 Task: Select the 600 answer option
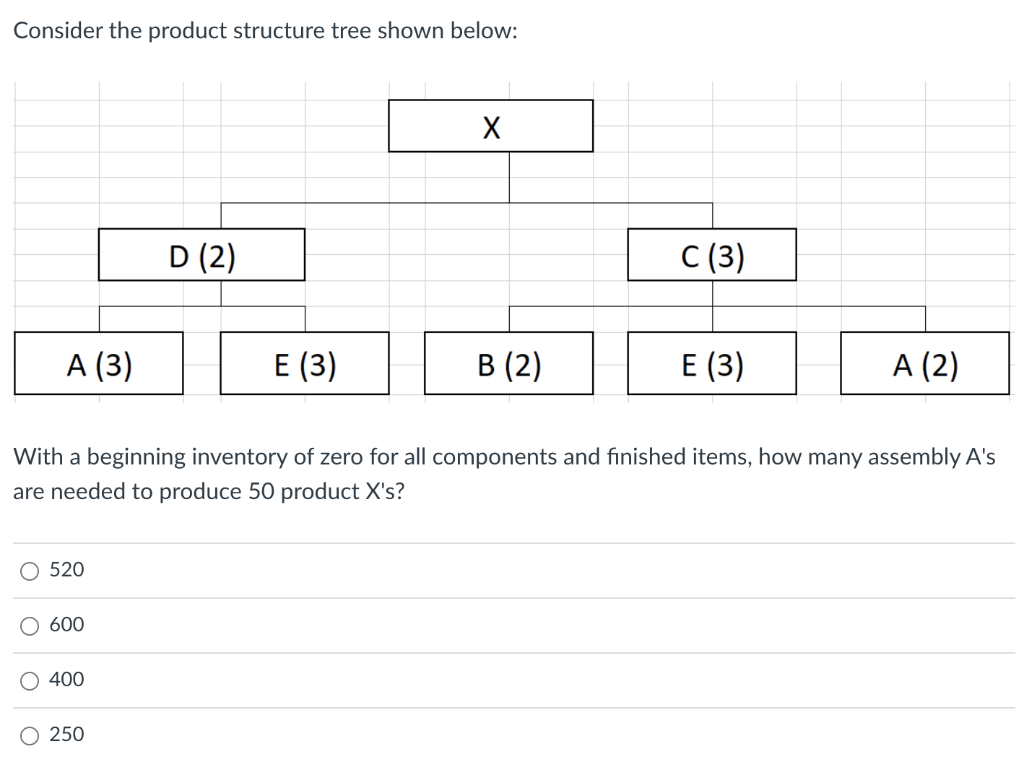pyautogui.click(x=70, y=624)
